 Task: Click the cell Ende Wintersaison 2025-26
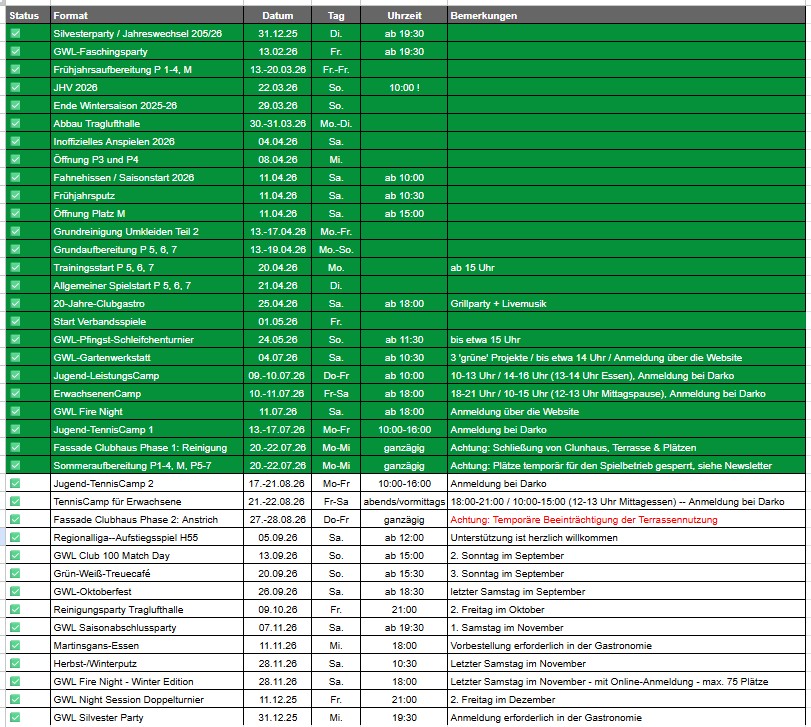147,105
